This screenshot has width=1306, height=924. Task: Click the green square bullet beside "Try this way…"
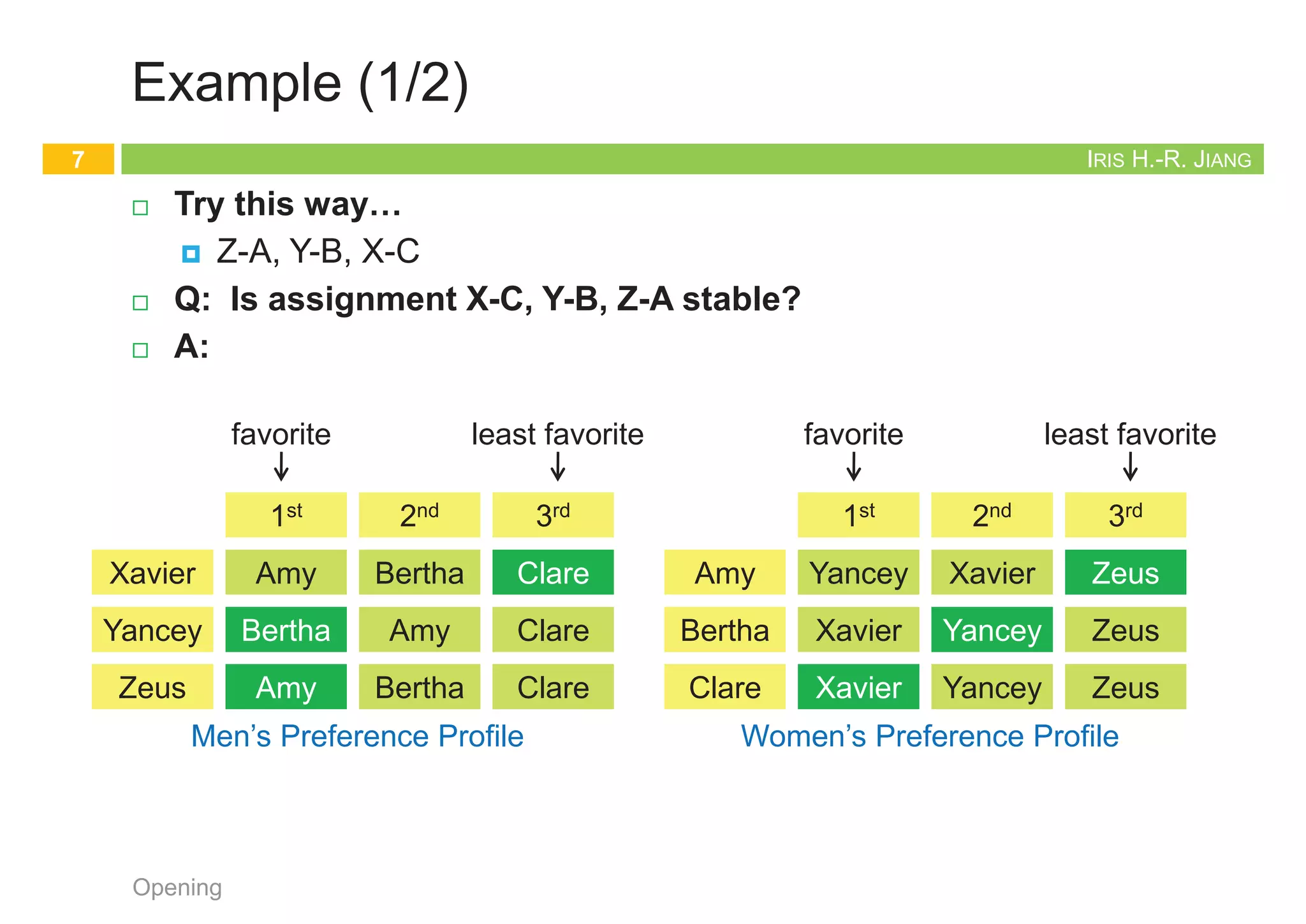click(140, 208)
